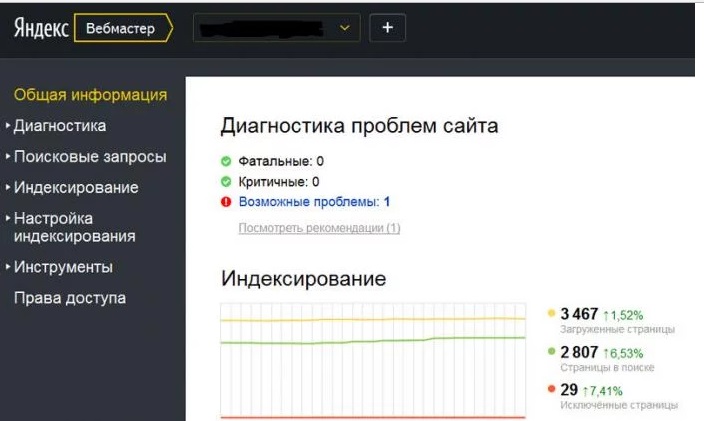Viewport: 704px width, 421px height.
Task: Click the Яндекс logo
Action: coord(41,28)
